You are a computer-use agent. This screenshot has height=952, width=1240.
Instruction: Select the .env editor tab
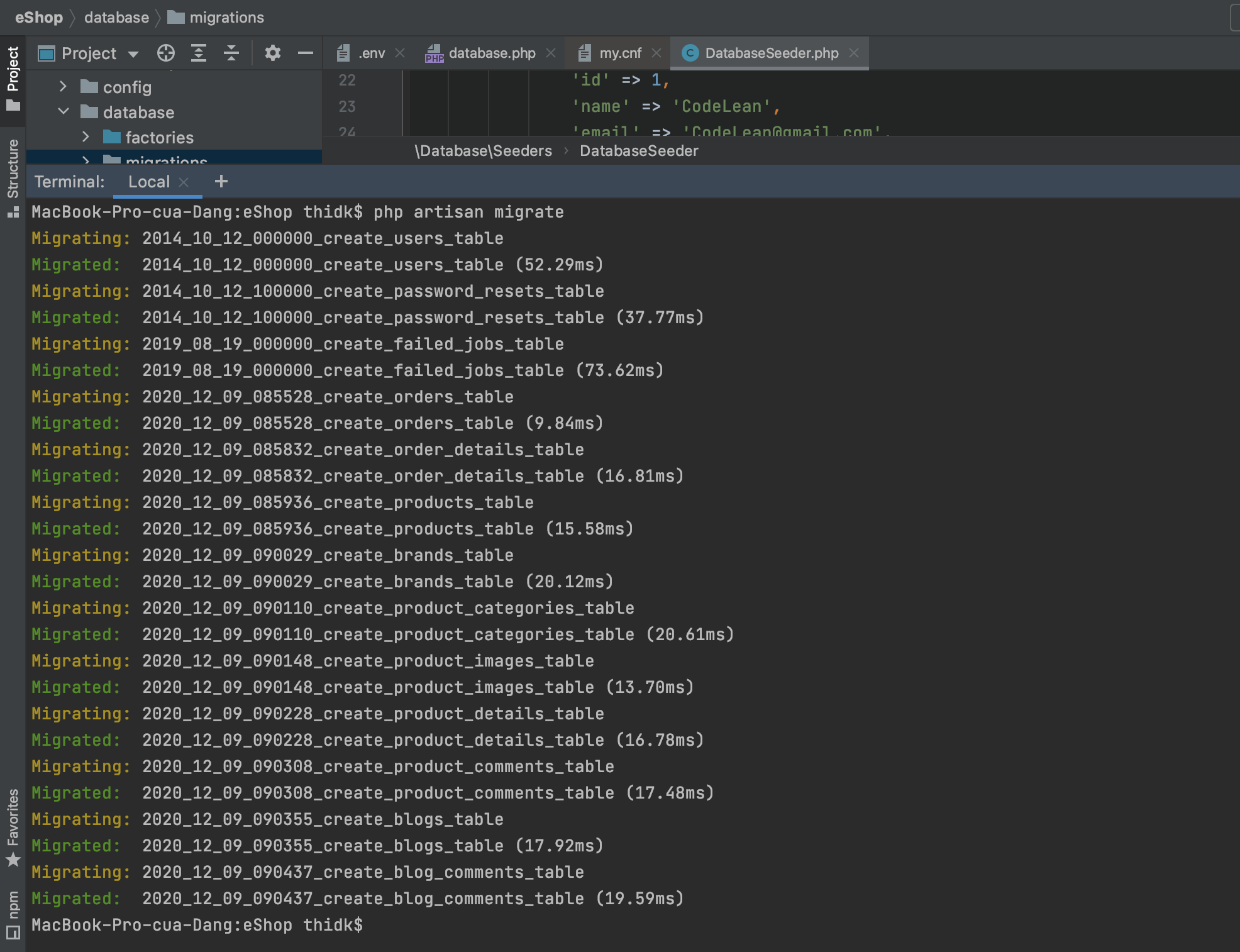[x=370, y=53]
